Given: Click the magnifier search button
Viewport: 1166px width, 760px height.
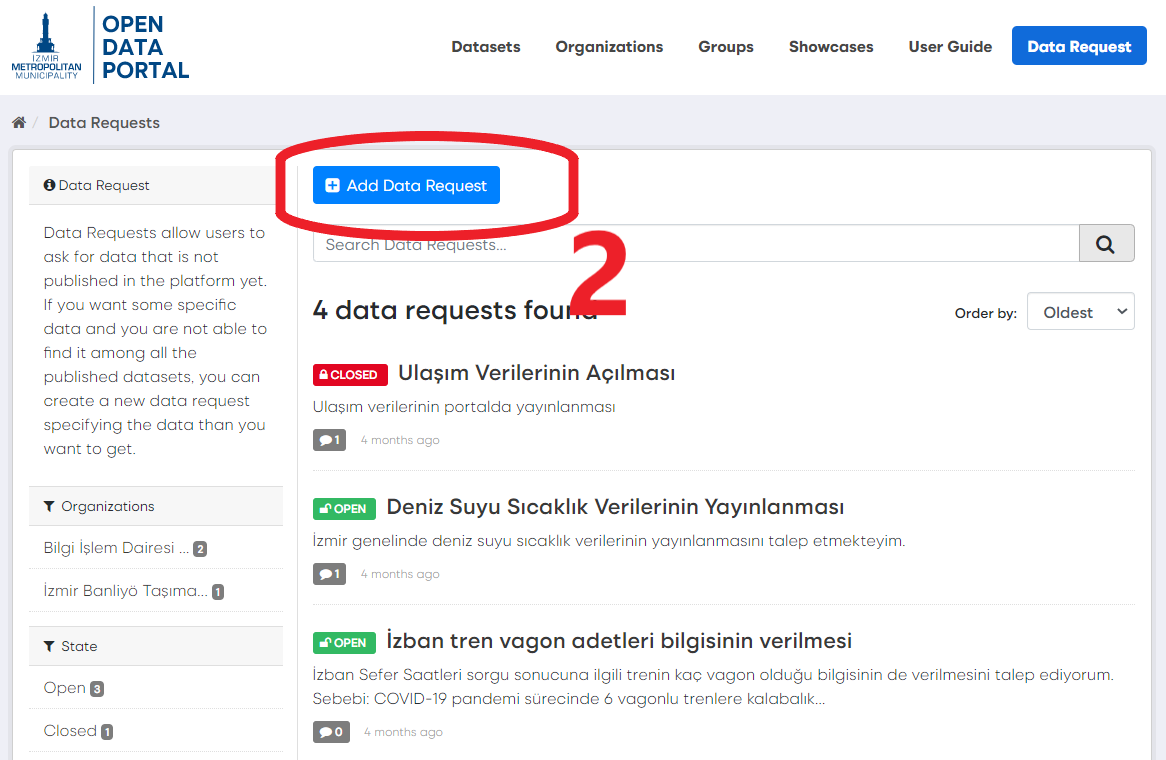Looking at the screenshot, I should coord(1106,244).
